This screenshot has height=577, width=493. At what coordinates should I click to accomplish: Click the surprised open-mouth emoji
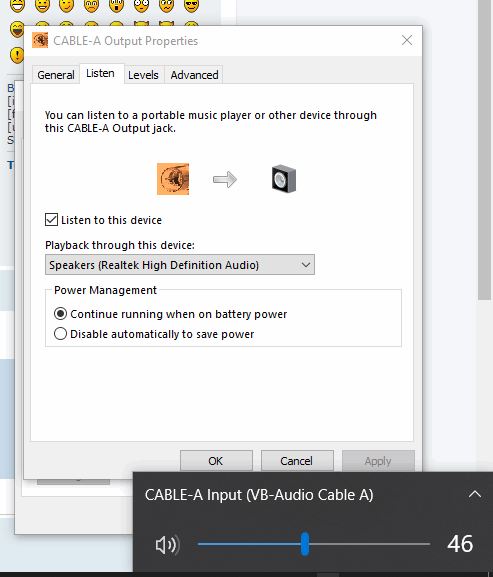116,5
